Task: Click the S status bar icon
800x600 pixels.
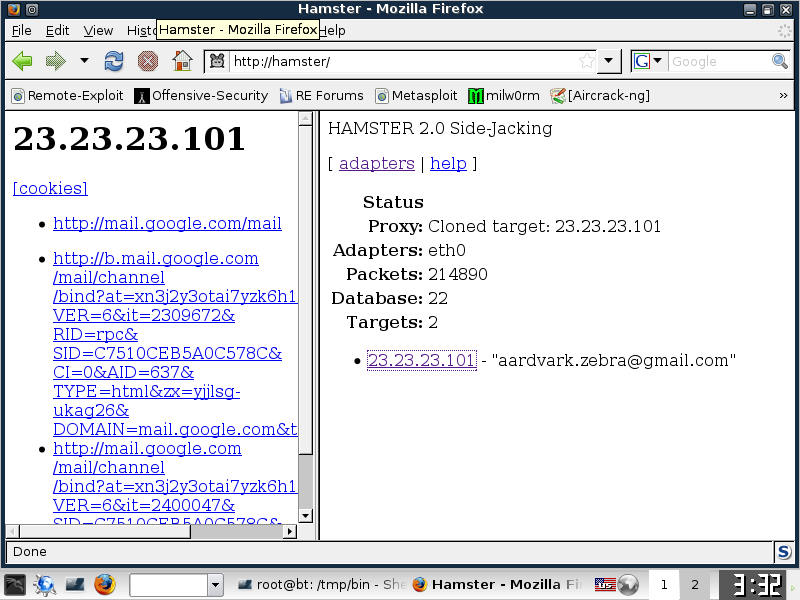Action: click(x=784, y=552)
